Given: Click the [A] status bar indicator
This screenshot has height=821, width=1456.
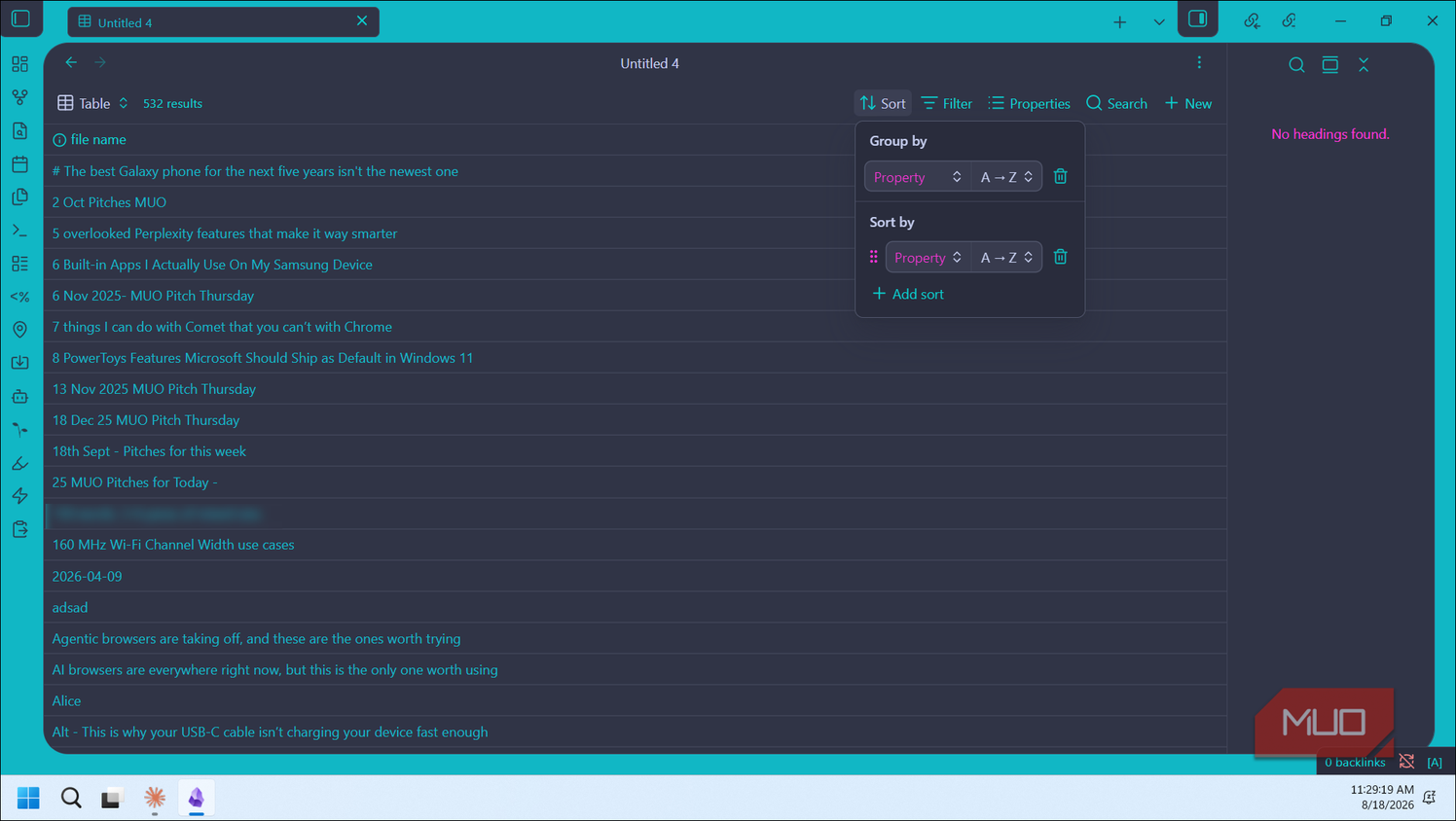Looking at the screenshot, I should click(x=1435, y=762).
